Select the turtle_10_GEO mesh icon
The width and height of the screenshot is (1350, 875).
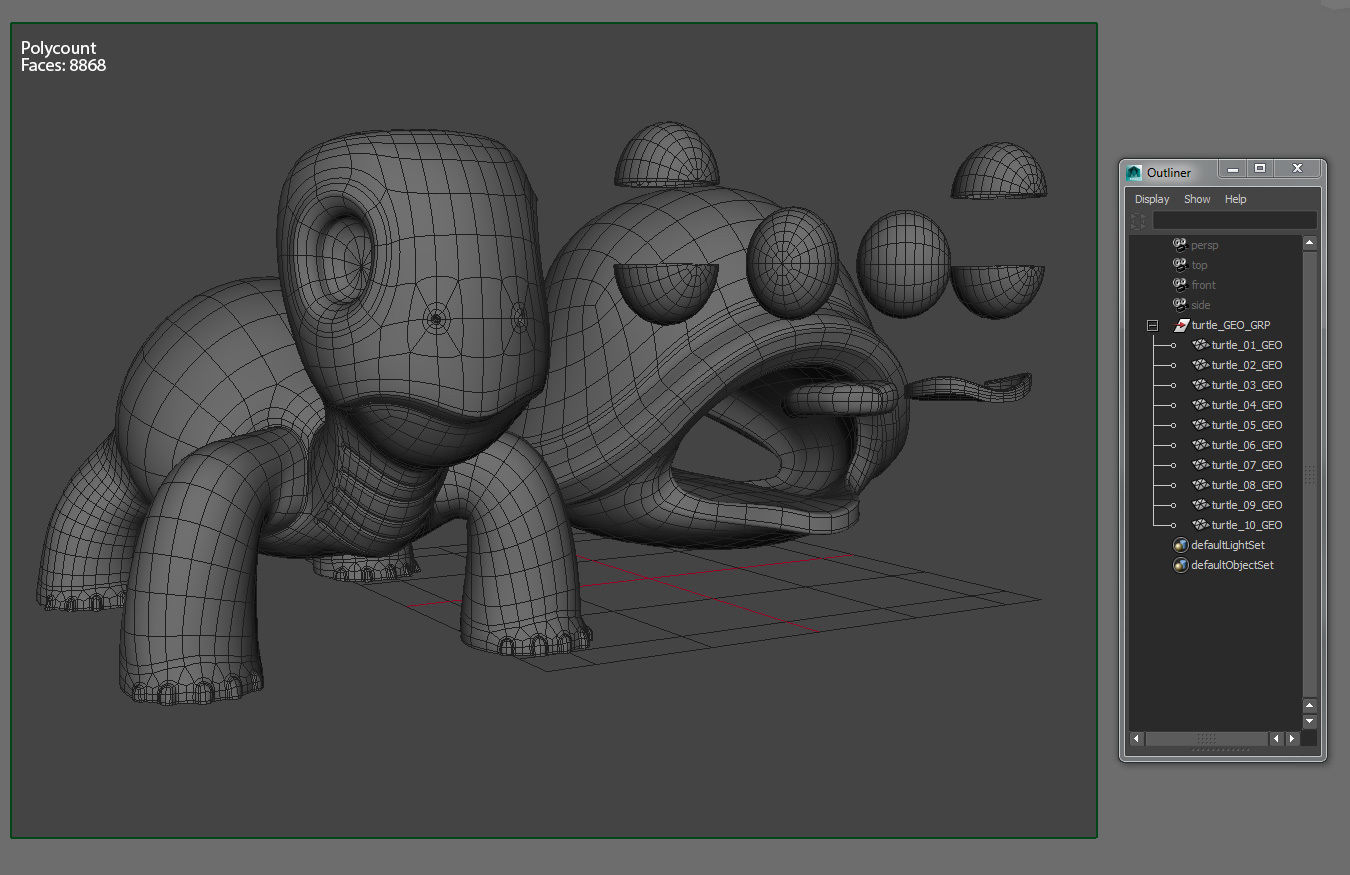click(x=1200, y=525)
